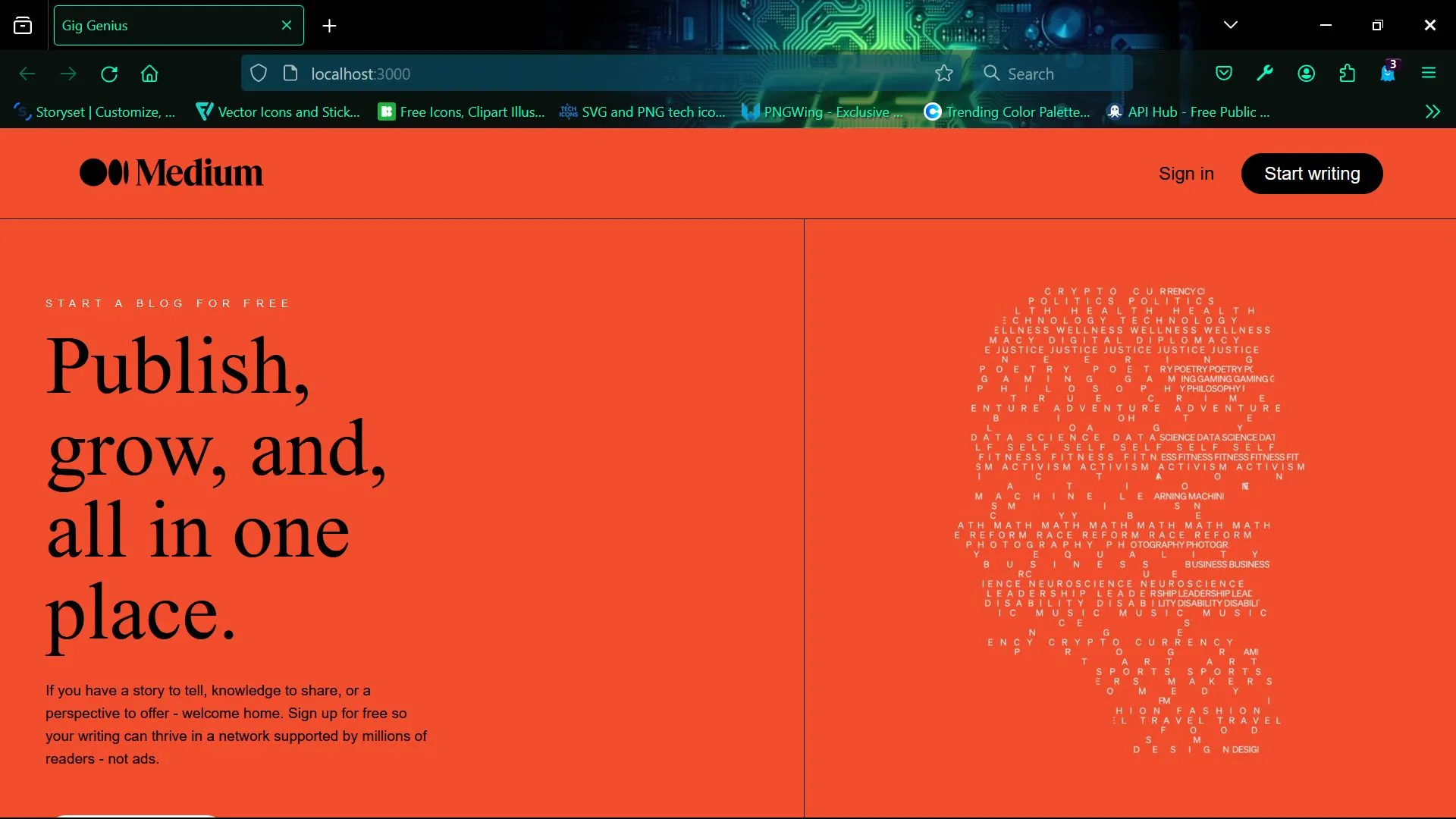This screenshot has width=1456, height=819.
Task: Open developer tools wrench icon
Action: click(x=1264, y=74)
